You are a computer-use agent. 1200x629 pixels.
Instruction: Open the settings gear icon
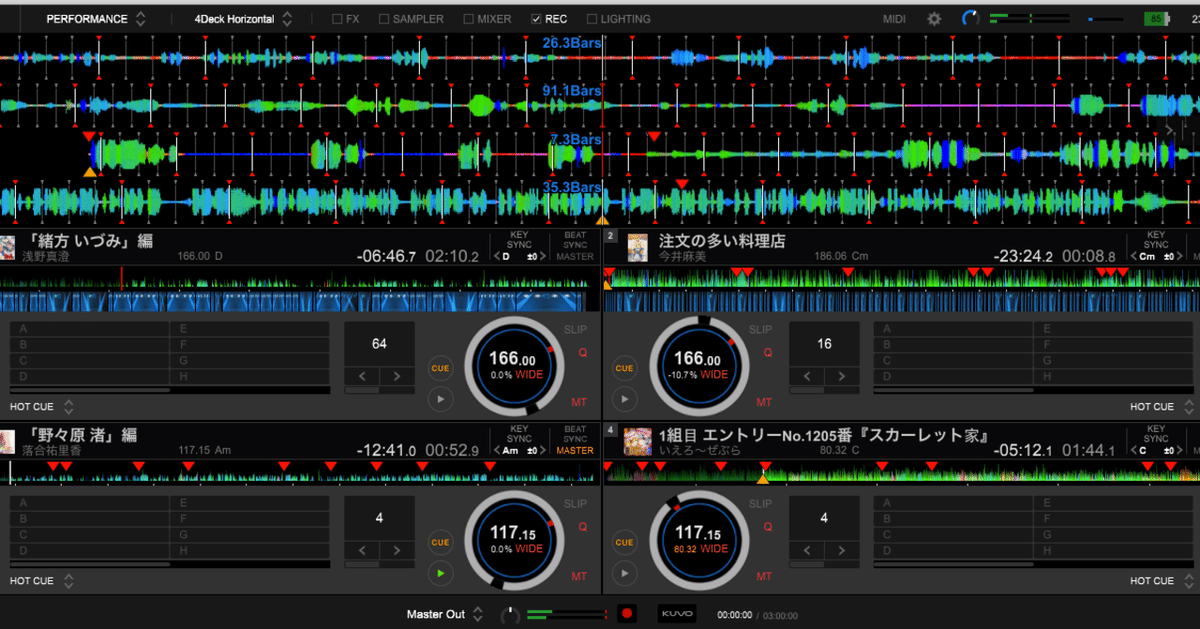point(934,19)
